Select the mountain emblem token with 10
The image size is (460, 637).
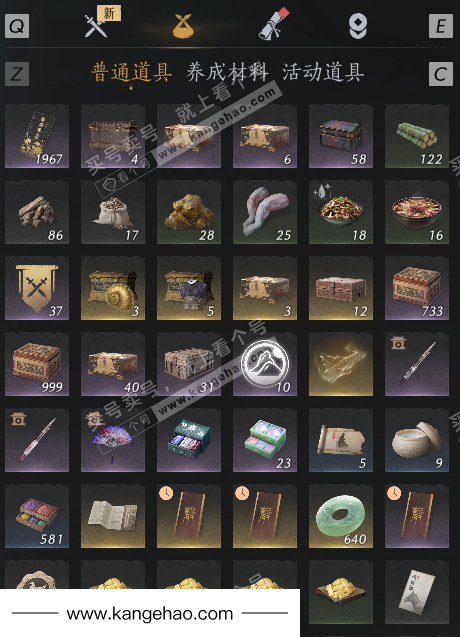[x=265, y=364]
